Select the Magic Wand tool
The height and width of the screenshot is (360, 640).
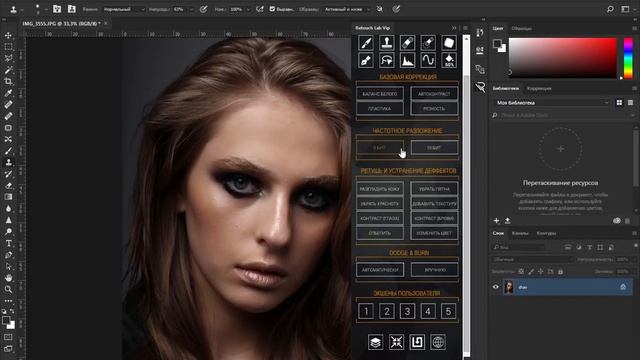[x=8, y=70]
